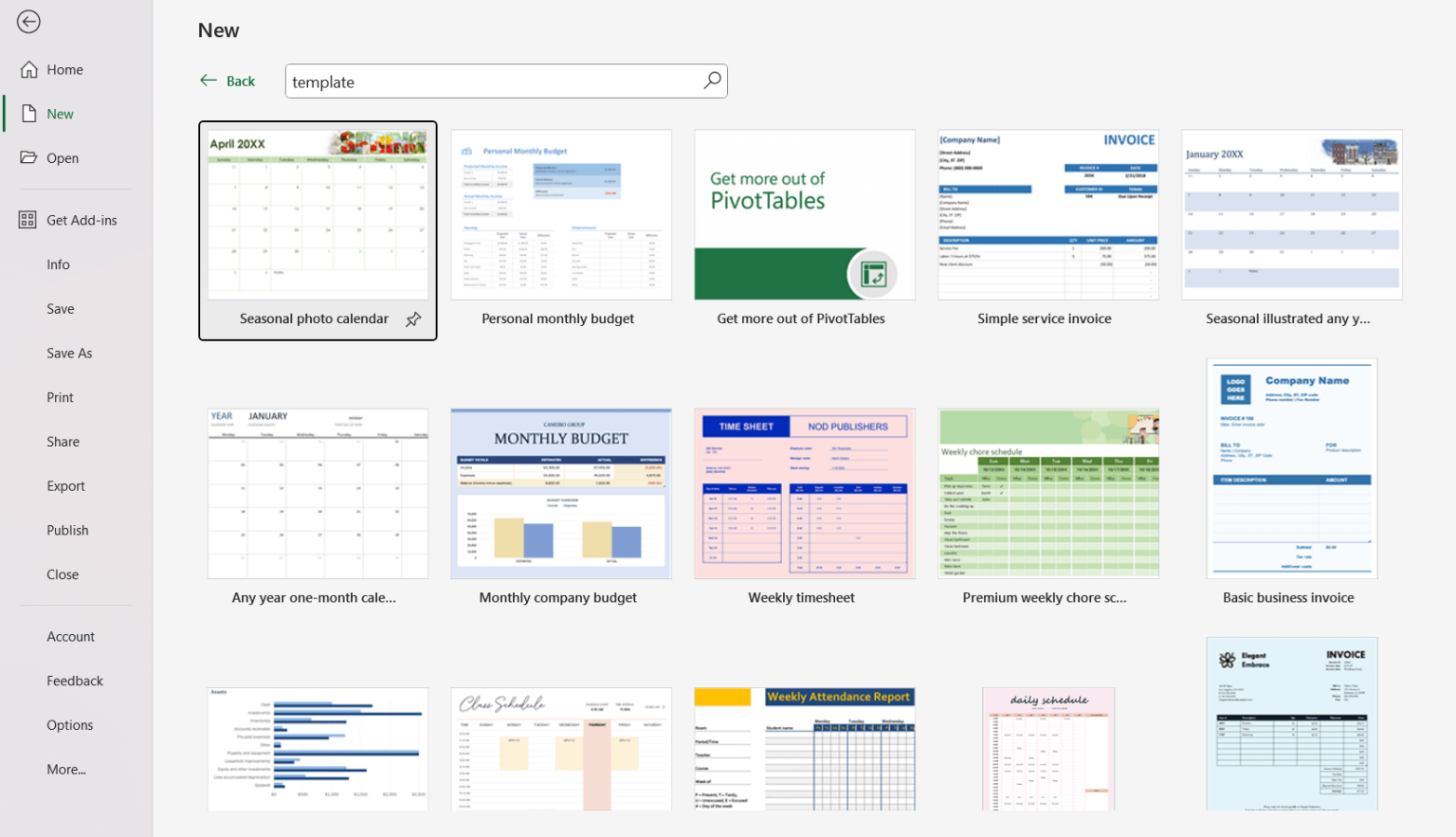Select the Weekly timesheet template

804,493
